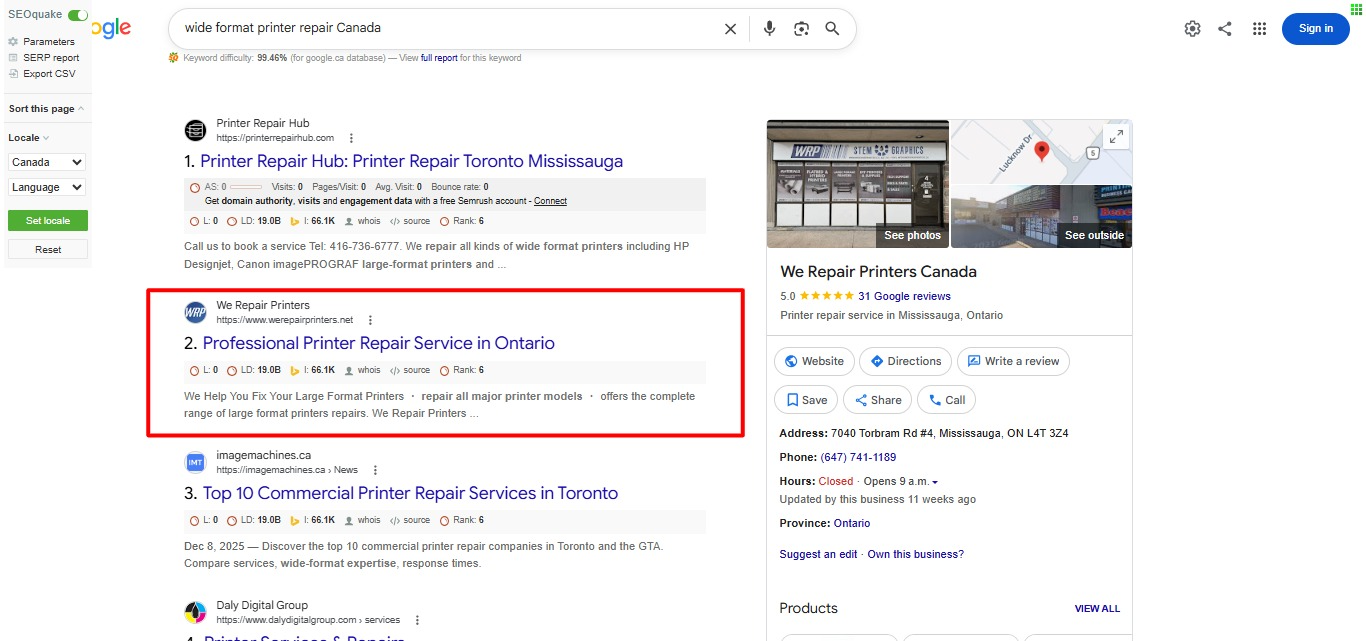Expand business hours next to Opens 9 a.m.
This screenshot has width=1366, height=641.
935,482
